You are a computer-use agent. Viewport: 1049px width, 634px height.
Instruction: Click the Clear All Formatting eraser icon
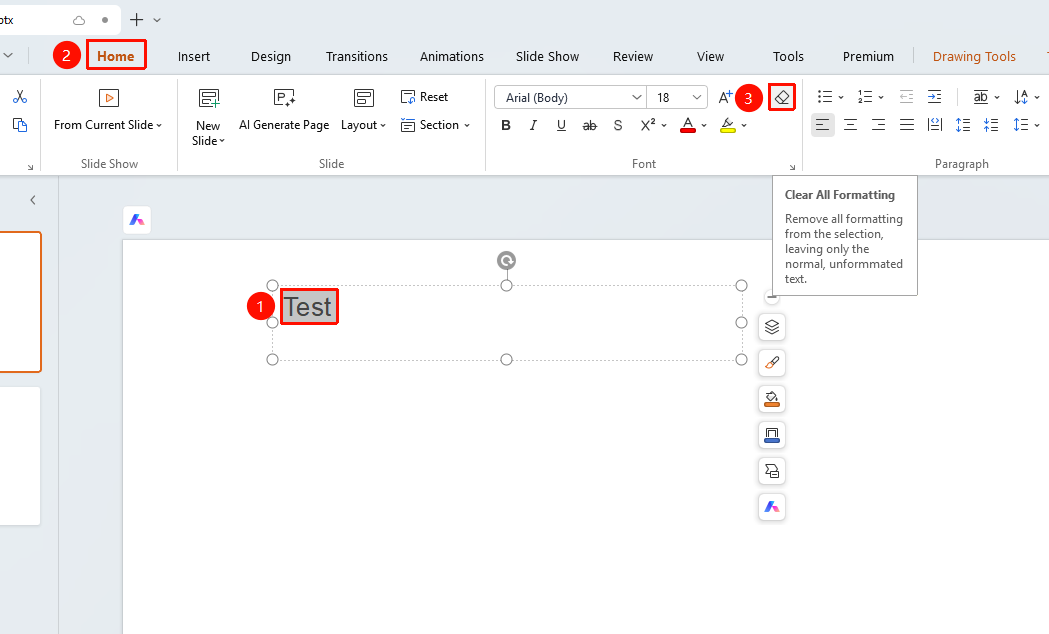coord(781,98)
